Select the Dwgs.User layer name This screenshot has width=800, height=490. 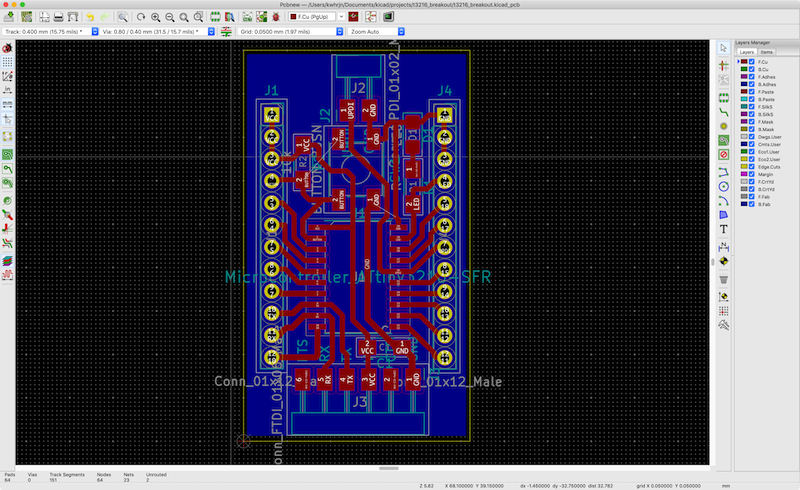pyautogui.click(x=769, y=137)
